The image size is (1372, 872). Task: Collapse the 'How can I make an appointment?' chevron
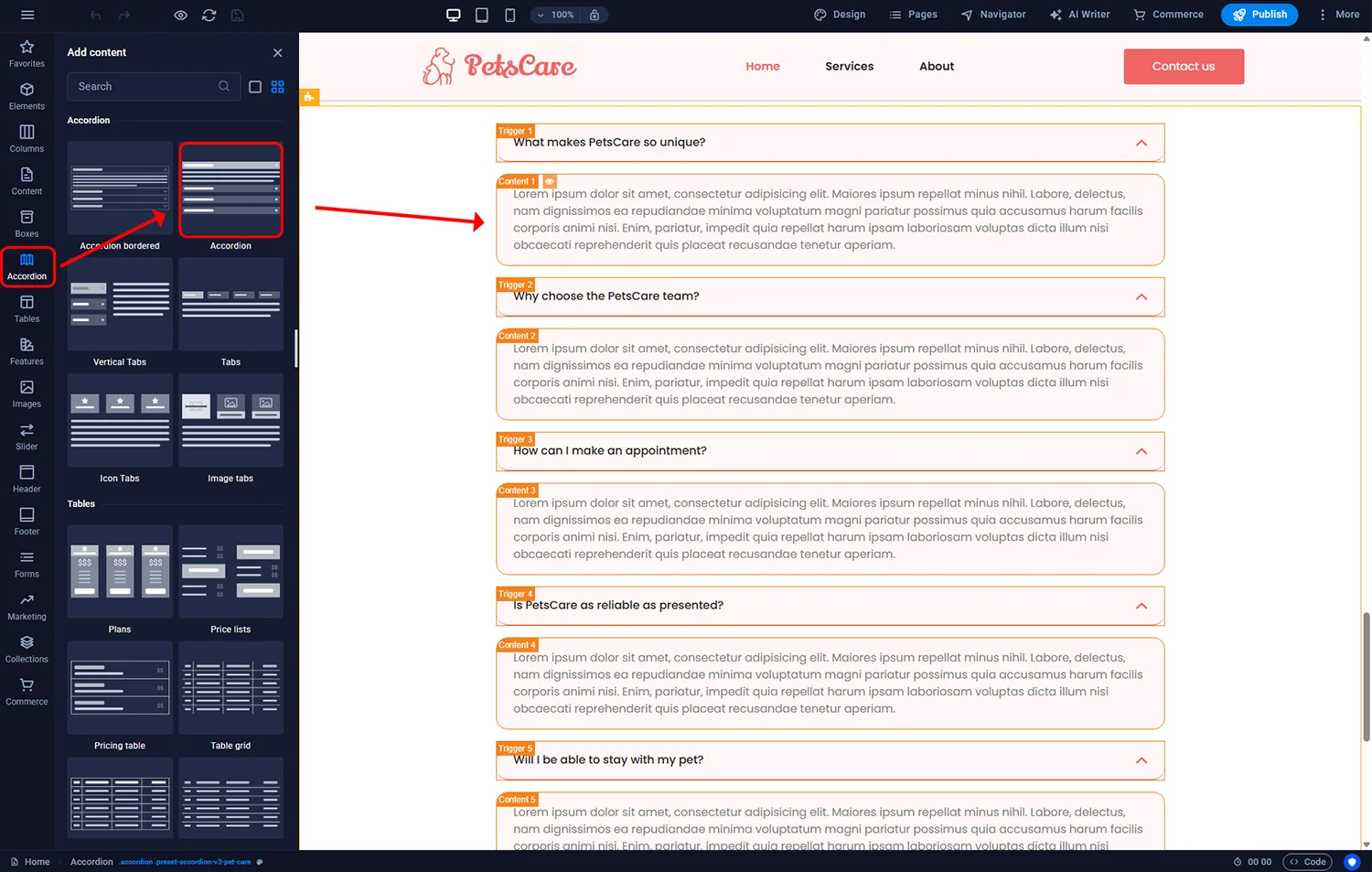tap(1142, 451)
